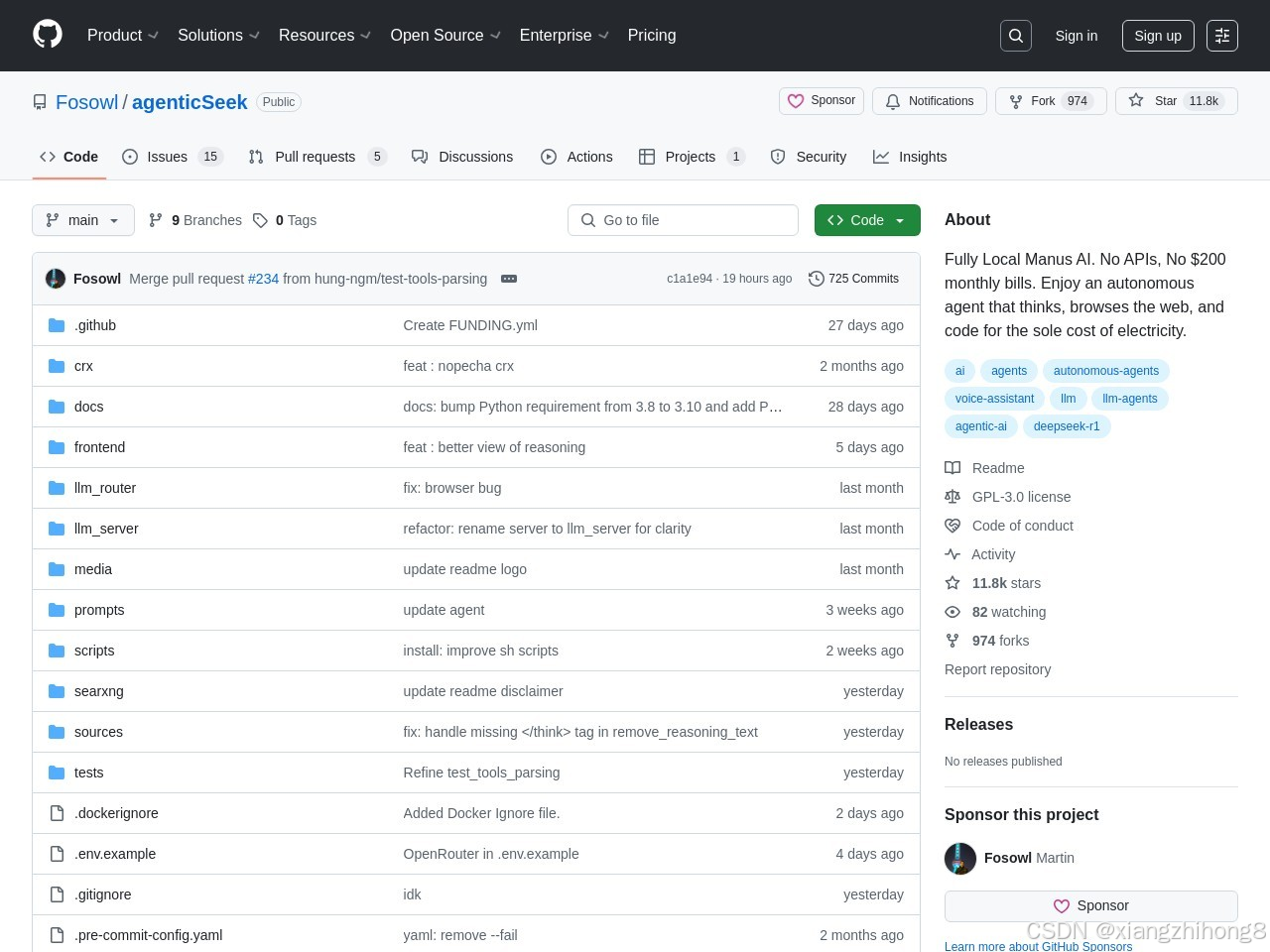Image resolution: width=1270 pixels, height=952 pixels.
Task: Click Sponsor button under Sponsor this project
Action: [1091, 905]
